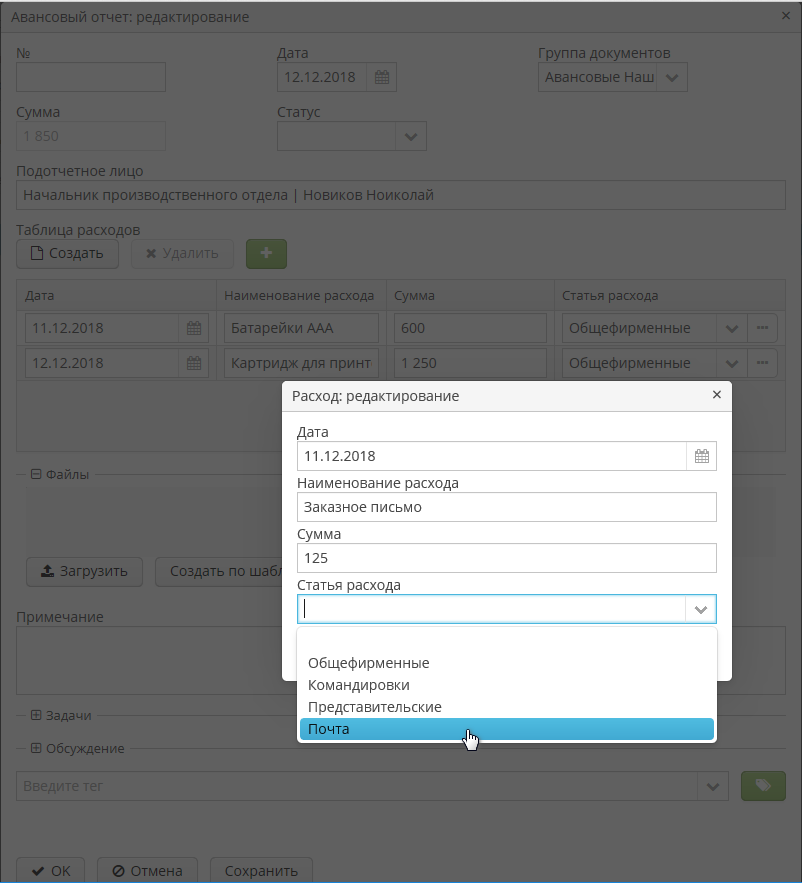This screenshot has height=883, width=802.
Task: Click ellipsis button in the Батарейки ААА row
Action: click(x=763, y=328)
